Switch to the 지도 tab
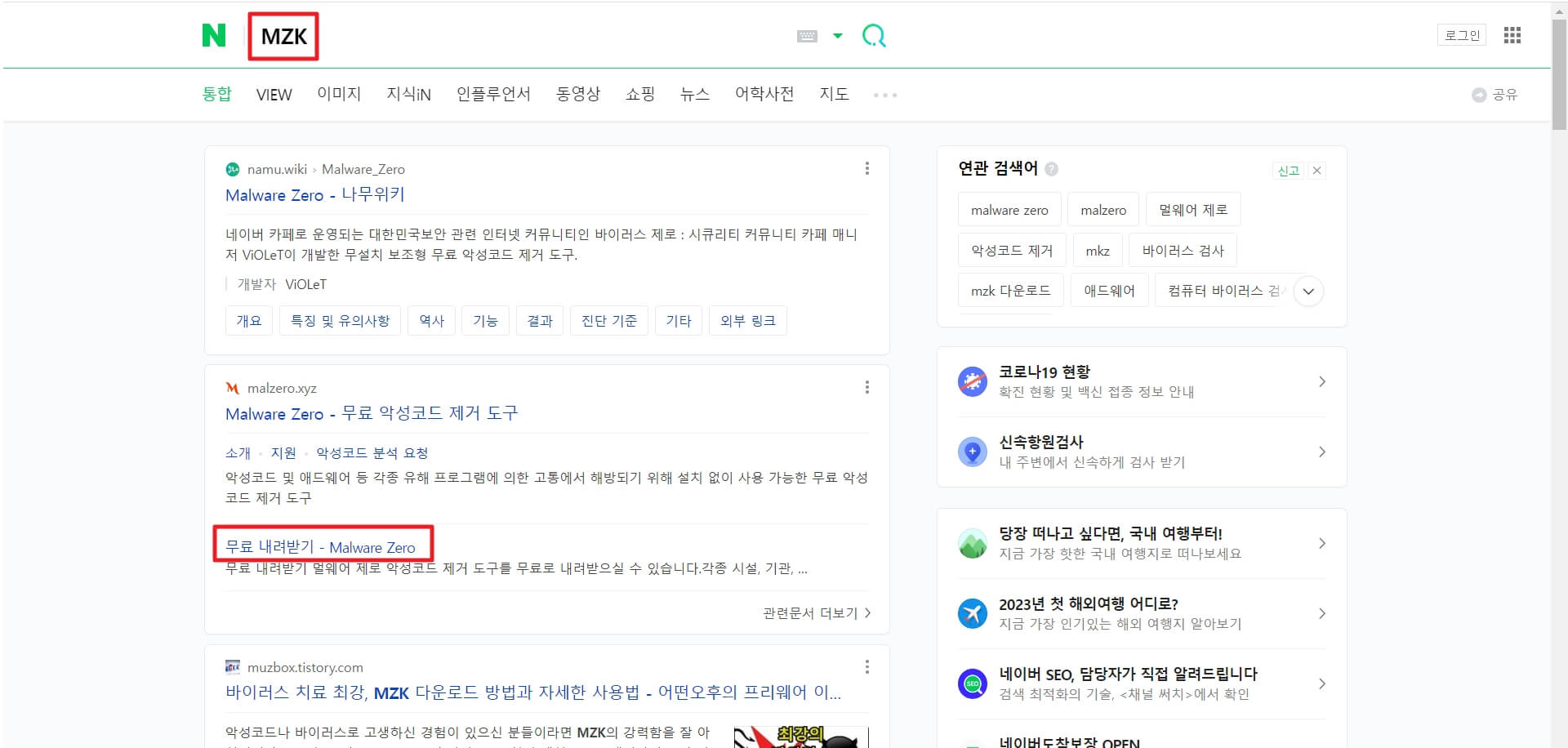 coord(834,94)
